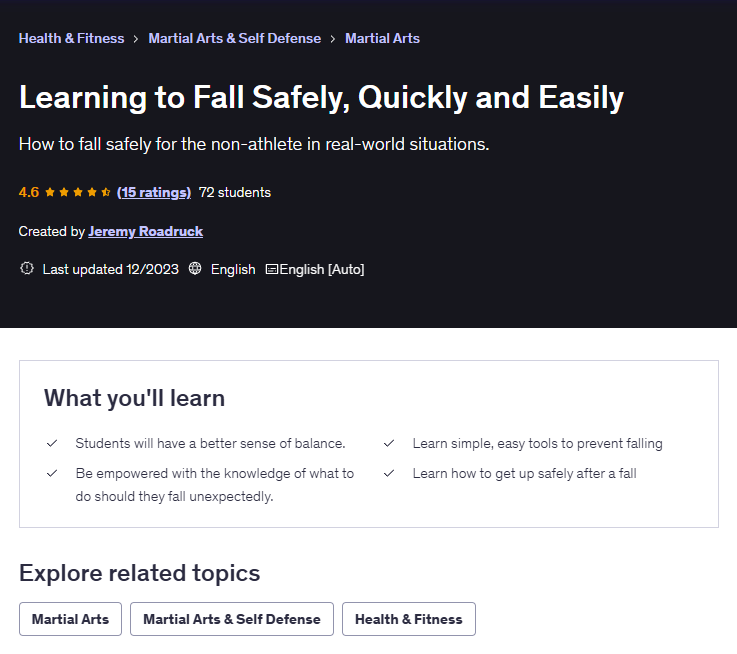
Task: Click the course title 'Learning to Fall Safely'
Action: pos(321,97)
